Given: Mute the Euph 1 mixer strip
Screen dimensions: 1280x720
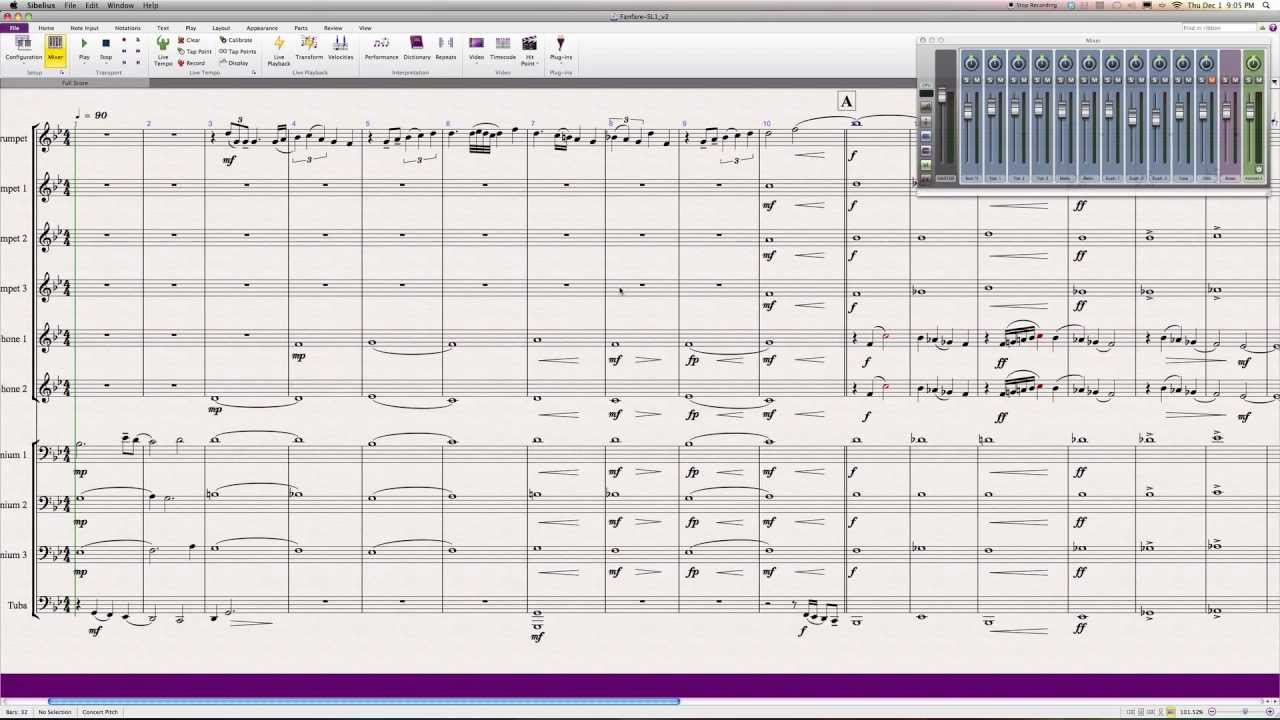Looking at the screenshot, I should (1118, 80).
